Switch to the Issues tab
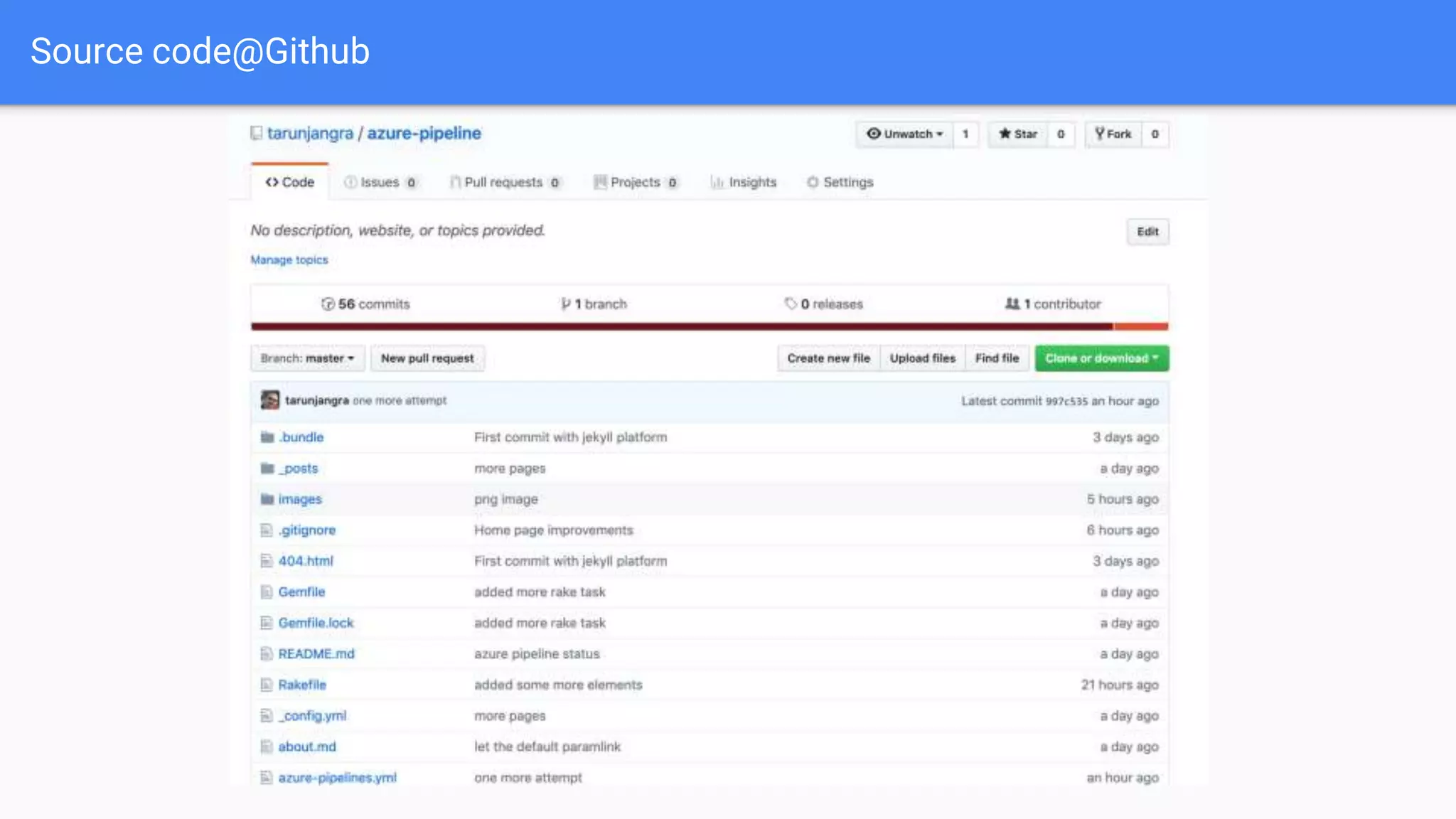This screenshot has width=1456, height=819. pos(380,182)
